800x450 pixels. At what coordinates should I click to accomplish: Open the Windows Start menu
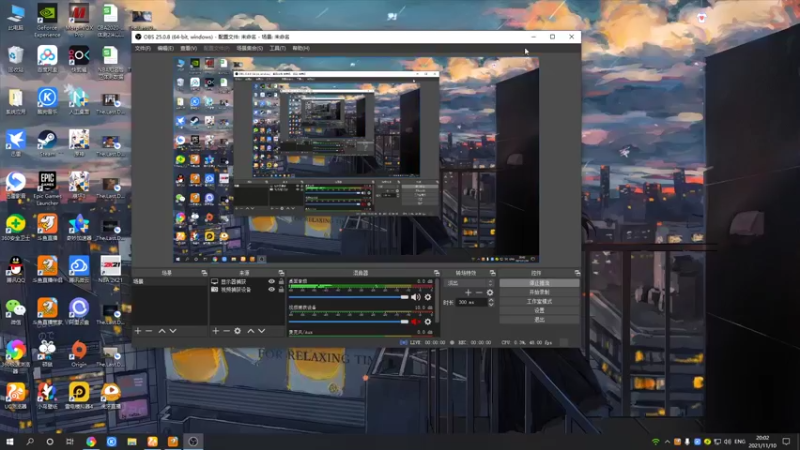pyautogui.click(x=10, y=441)
